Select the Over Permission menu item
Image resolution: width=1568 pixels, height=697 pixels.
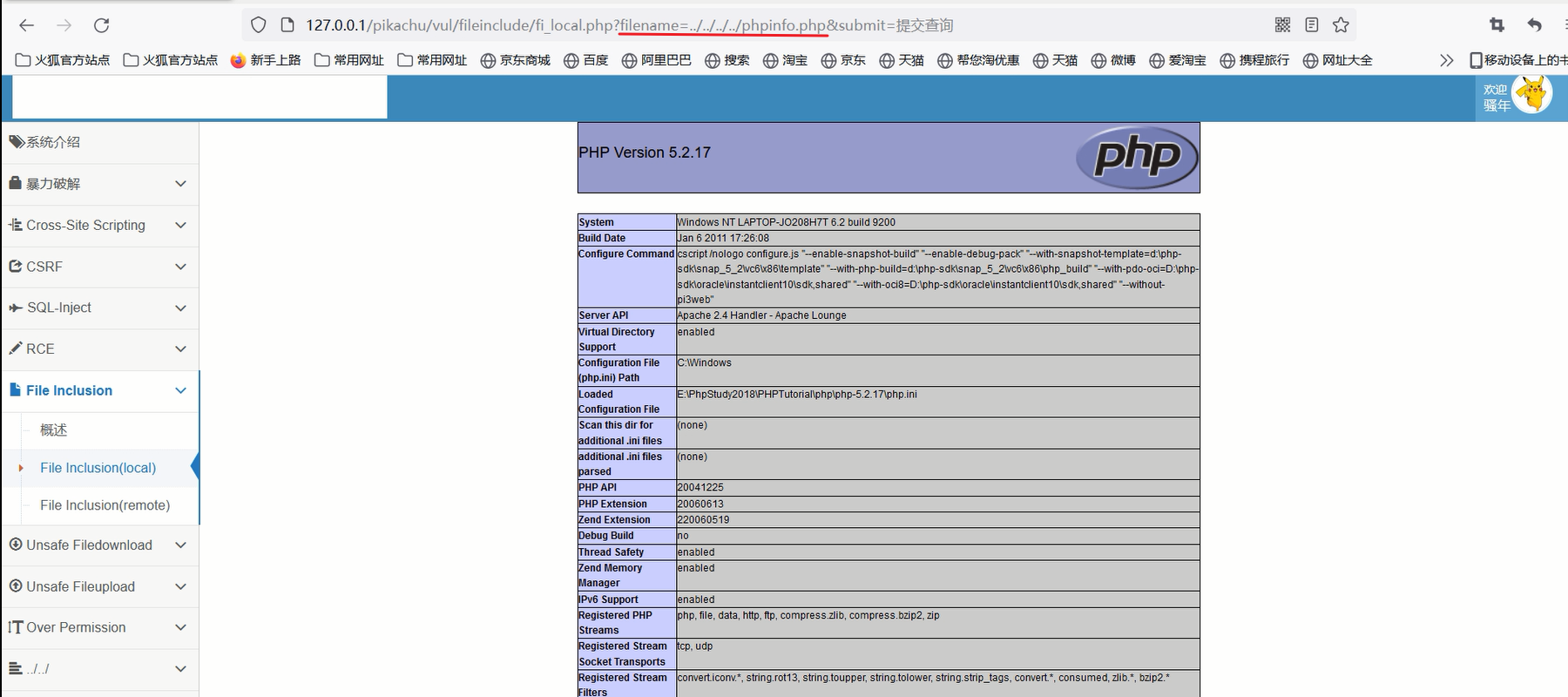pos(100,627)
